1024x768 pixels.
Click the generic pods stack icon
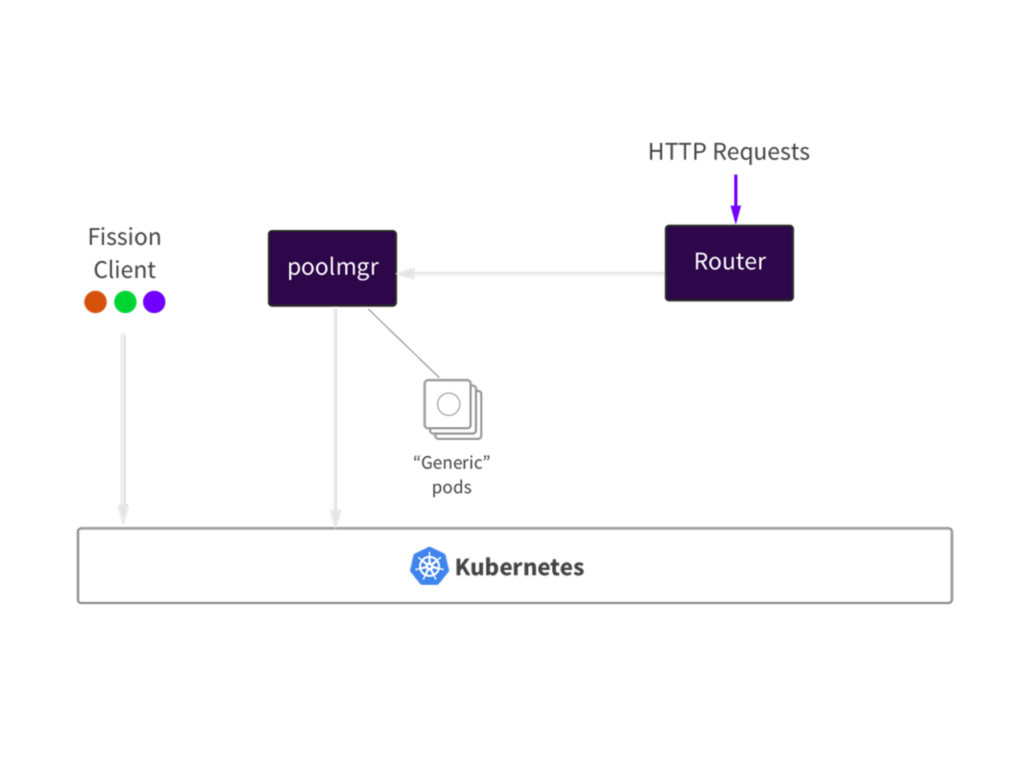[453, 409]
